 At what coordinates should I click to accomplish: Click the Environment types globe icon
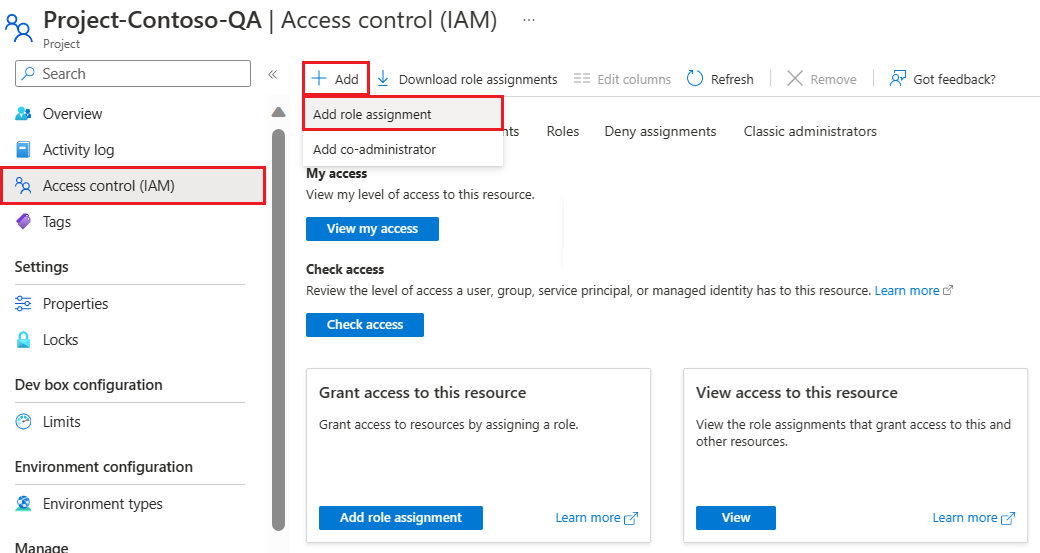(x=23, y=504)
